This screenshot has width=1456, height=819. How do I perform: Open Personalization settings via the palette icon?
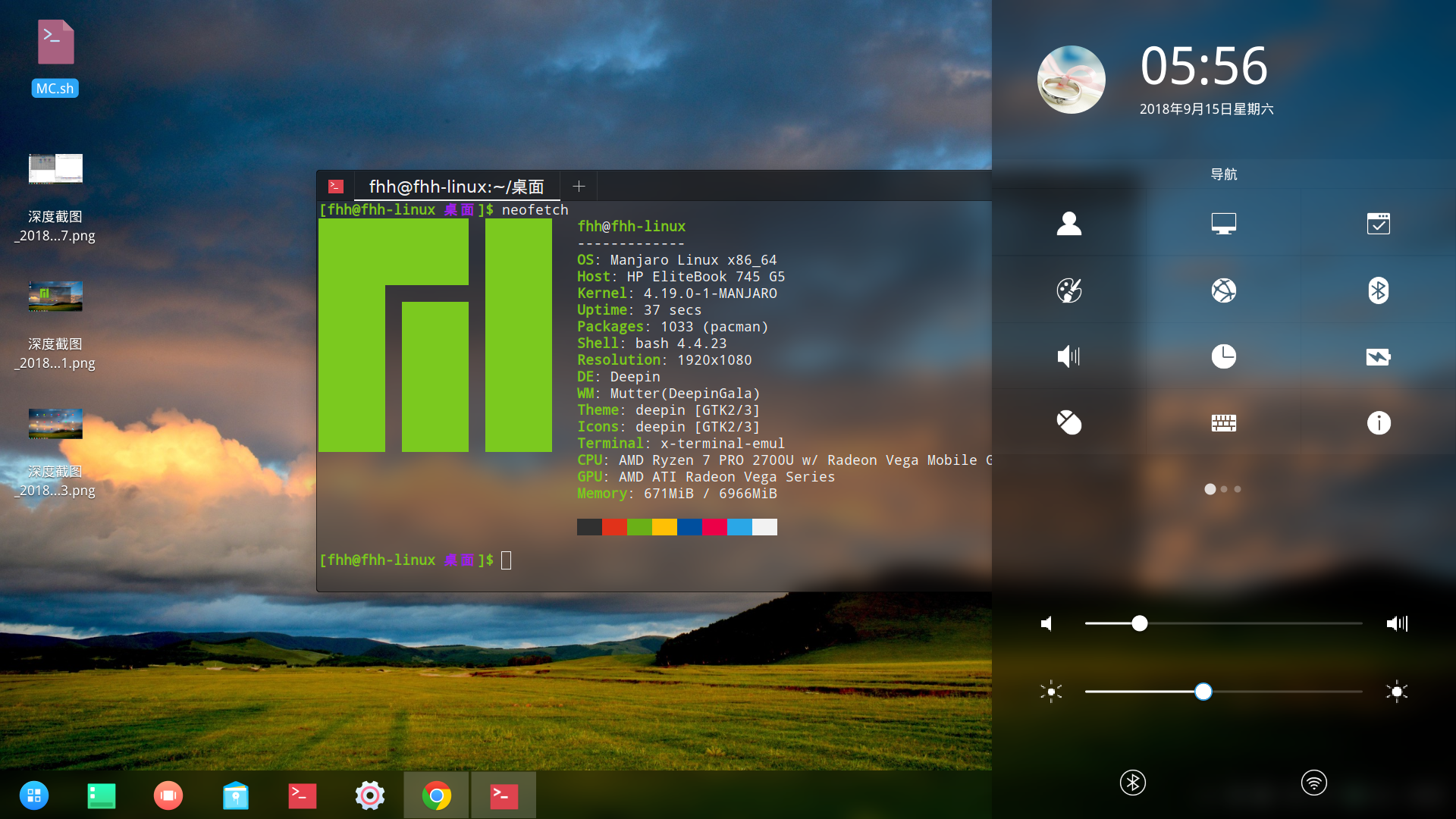[x=1068, y=290]
